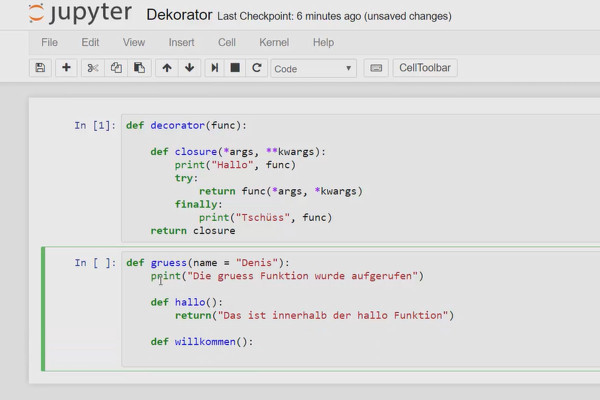This screenshot has height=400, width=600.
Task: Open the Kernel menu
Action: tap(274, 42)
